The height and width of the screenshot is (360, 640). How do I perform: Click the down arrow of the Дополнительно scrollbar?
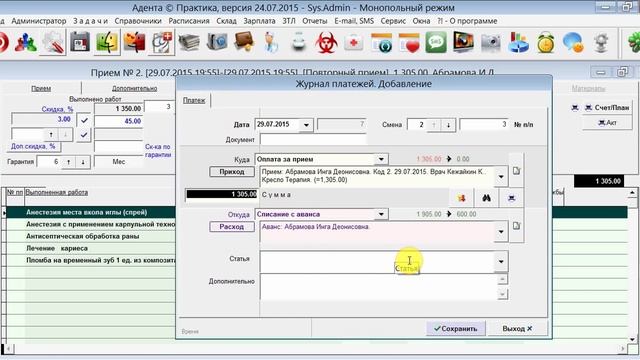coord(502,294)
